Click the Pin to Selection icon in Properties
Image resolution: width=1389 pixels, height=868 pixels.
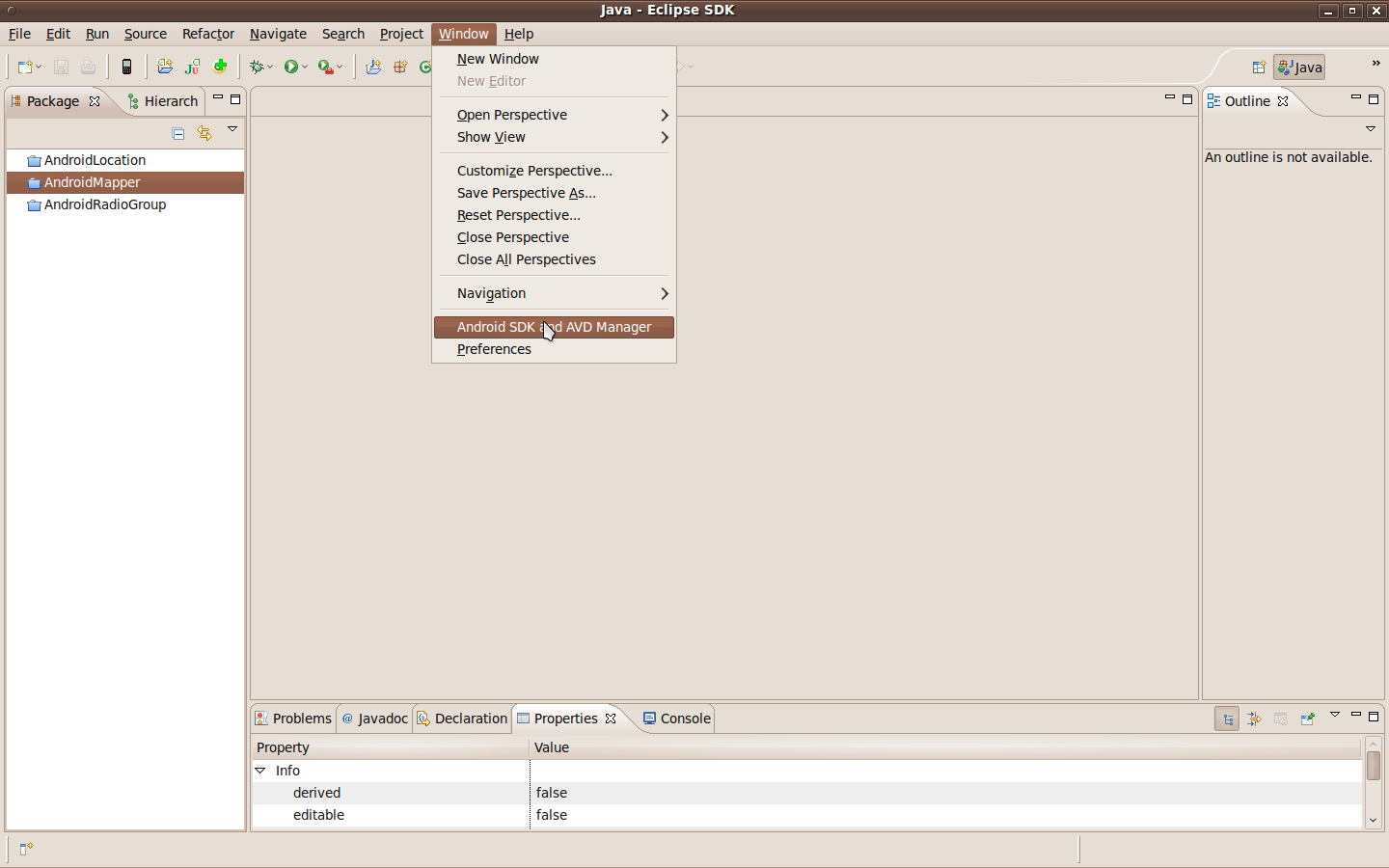pos(1308,719)
